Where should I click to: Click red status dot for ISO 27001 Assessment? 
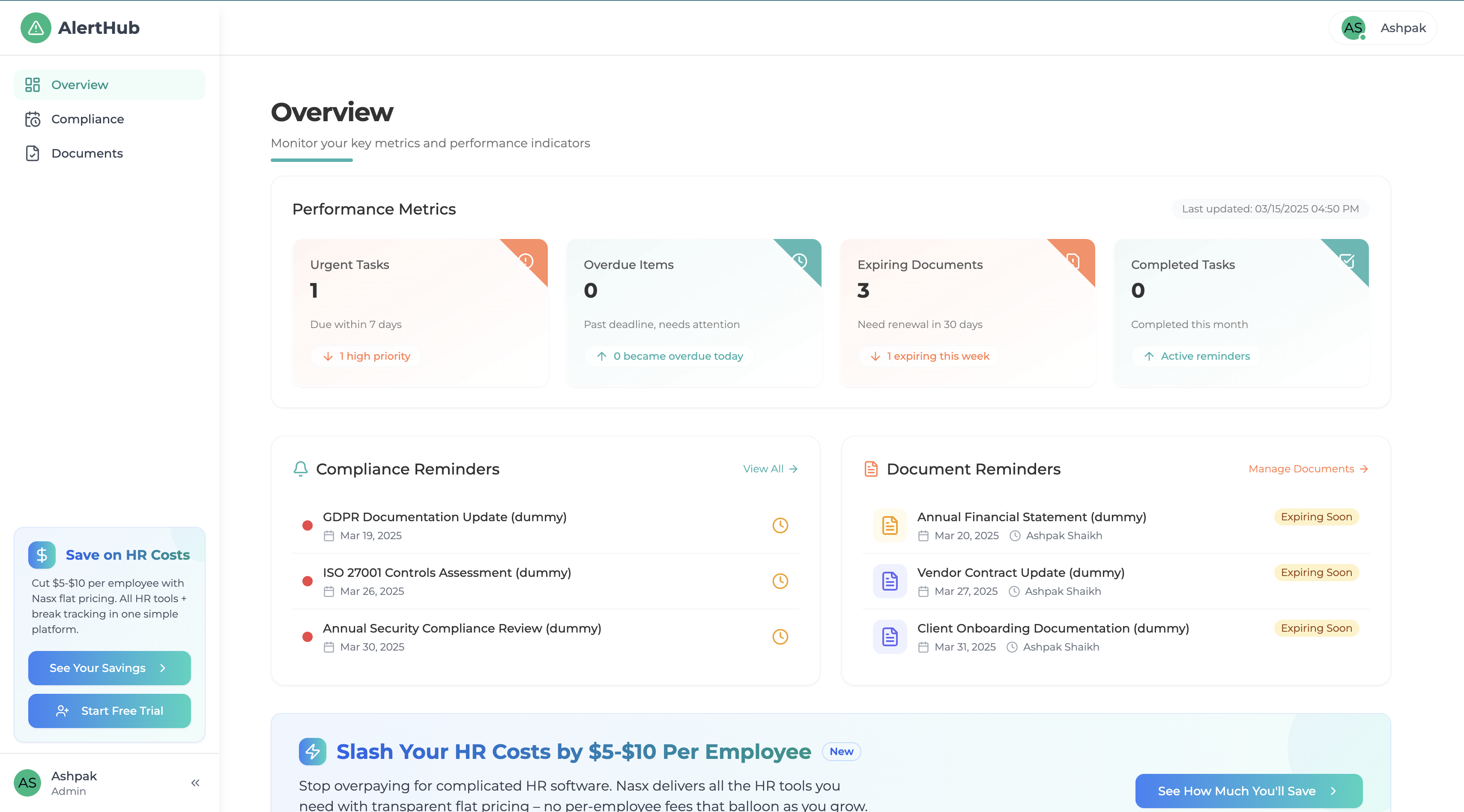pos(308,581)
